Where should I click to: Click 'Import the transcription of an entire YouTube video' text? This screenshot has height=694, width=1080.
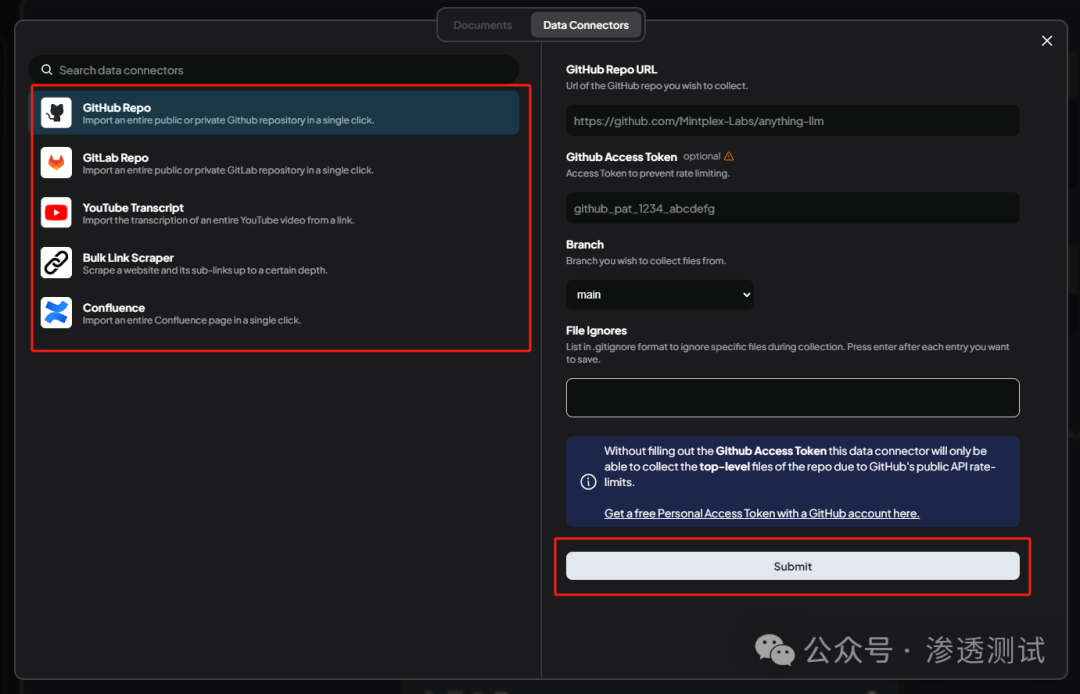coord(218,220)
